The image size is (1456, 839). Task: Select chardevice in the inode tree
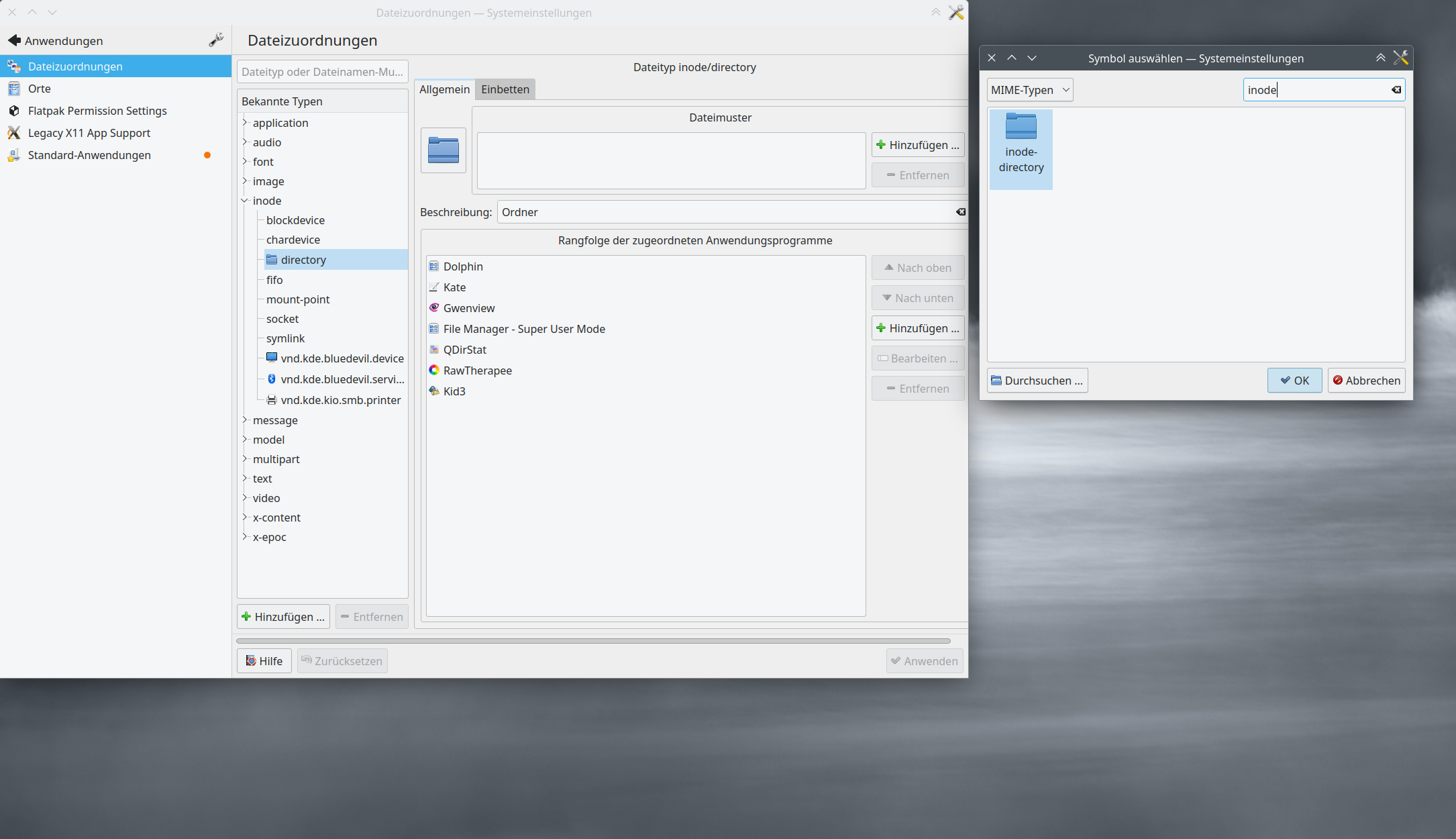pos(293,240)
